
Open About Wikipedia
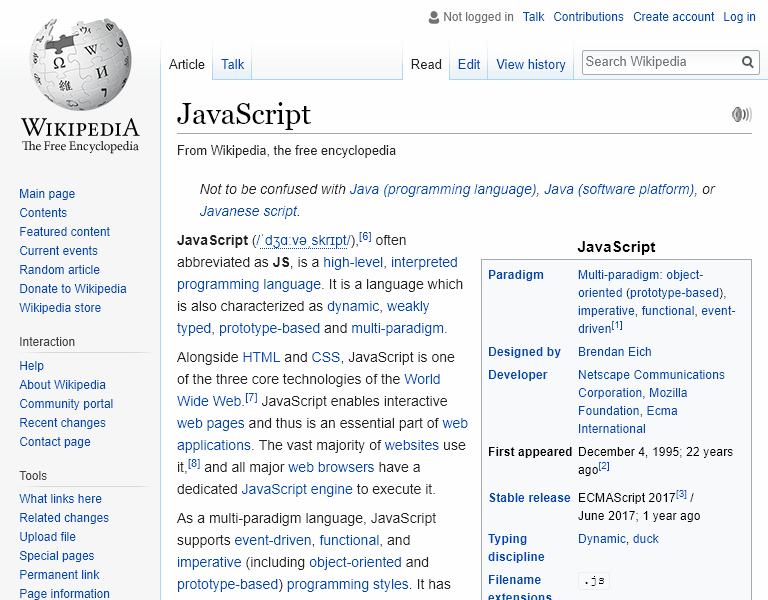point(62,385)
